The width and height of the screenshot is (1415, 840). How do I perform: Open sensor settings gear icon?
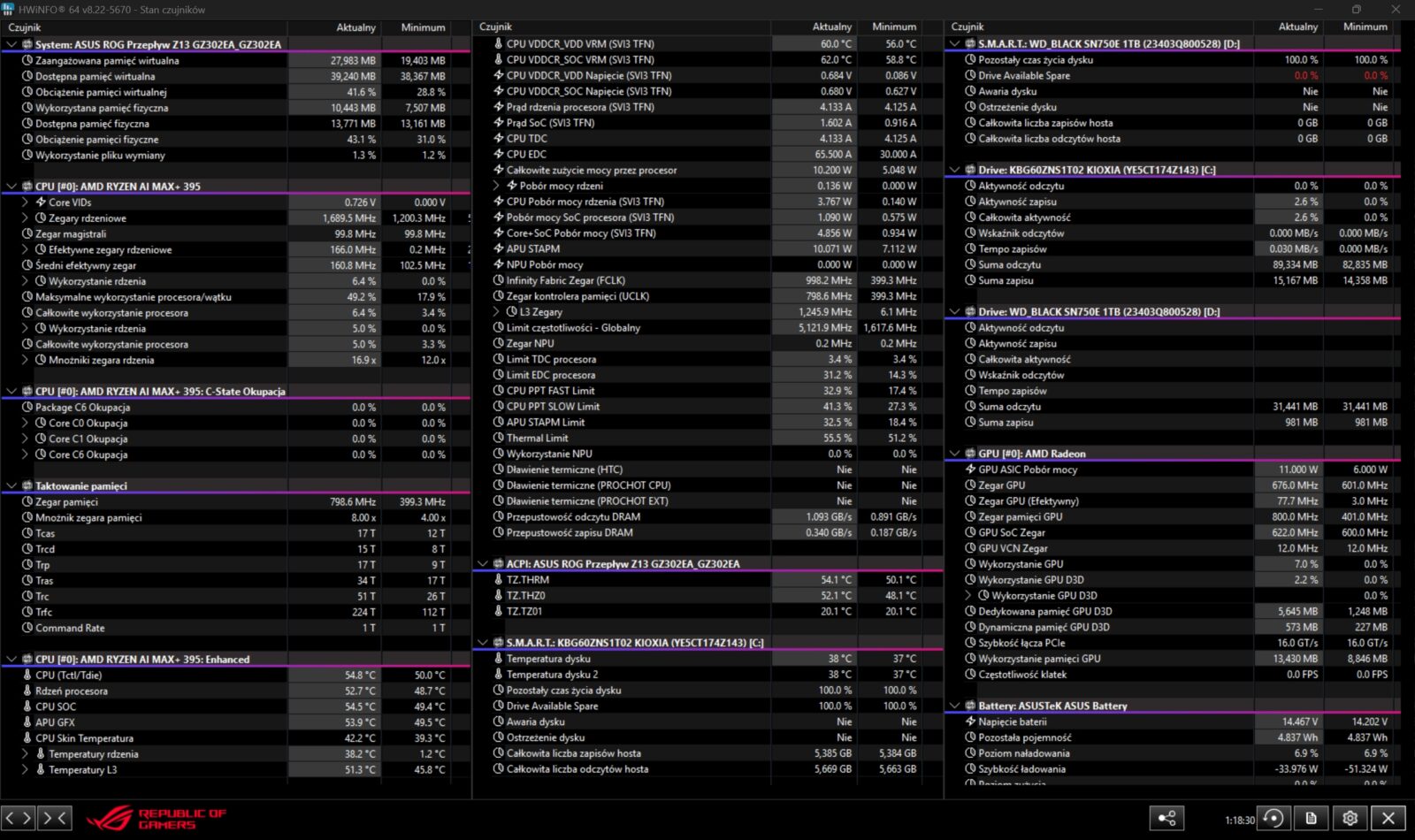pos(1350,818)
